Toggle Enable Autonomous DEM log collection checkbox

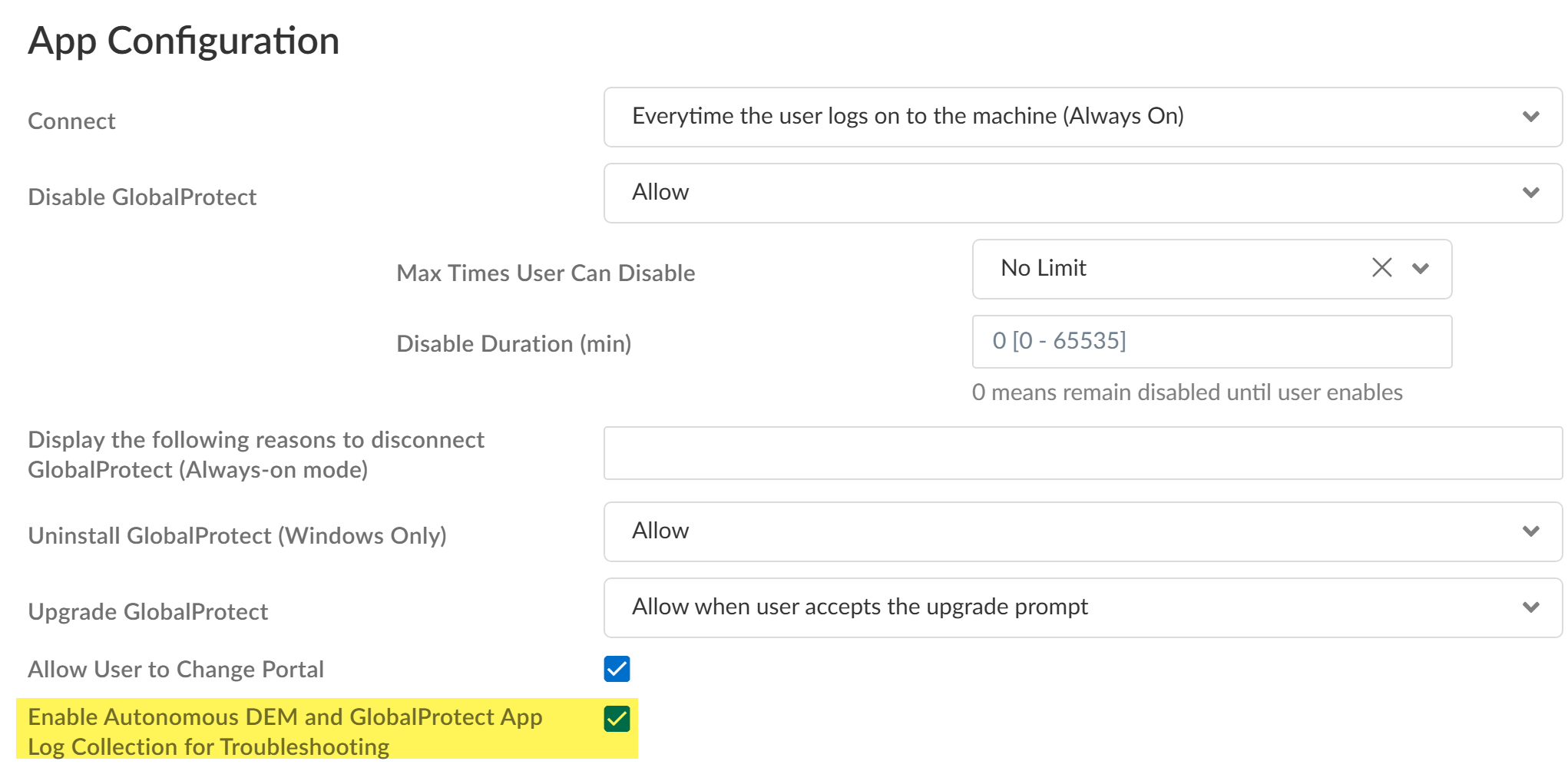coord(617,719)
